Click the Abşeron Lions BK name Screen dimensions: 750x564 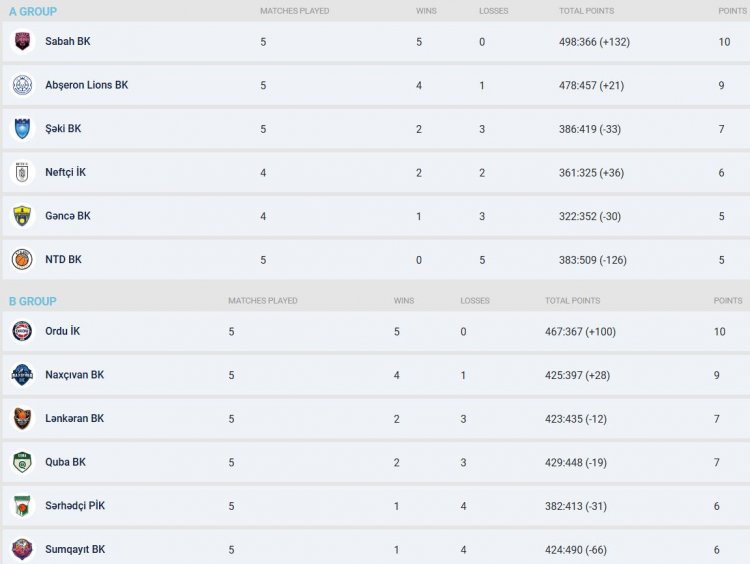coord(87,85)
